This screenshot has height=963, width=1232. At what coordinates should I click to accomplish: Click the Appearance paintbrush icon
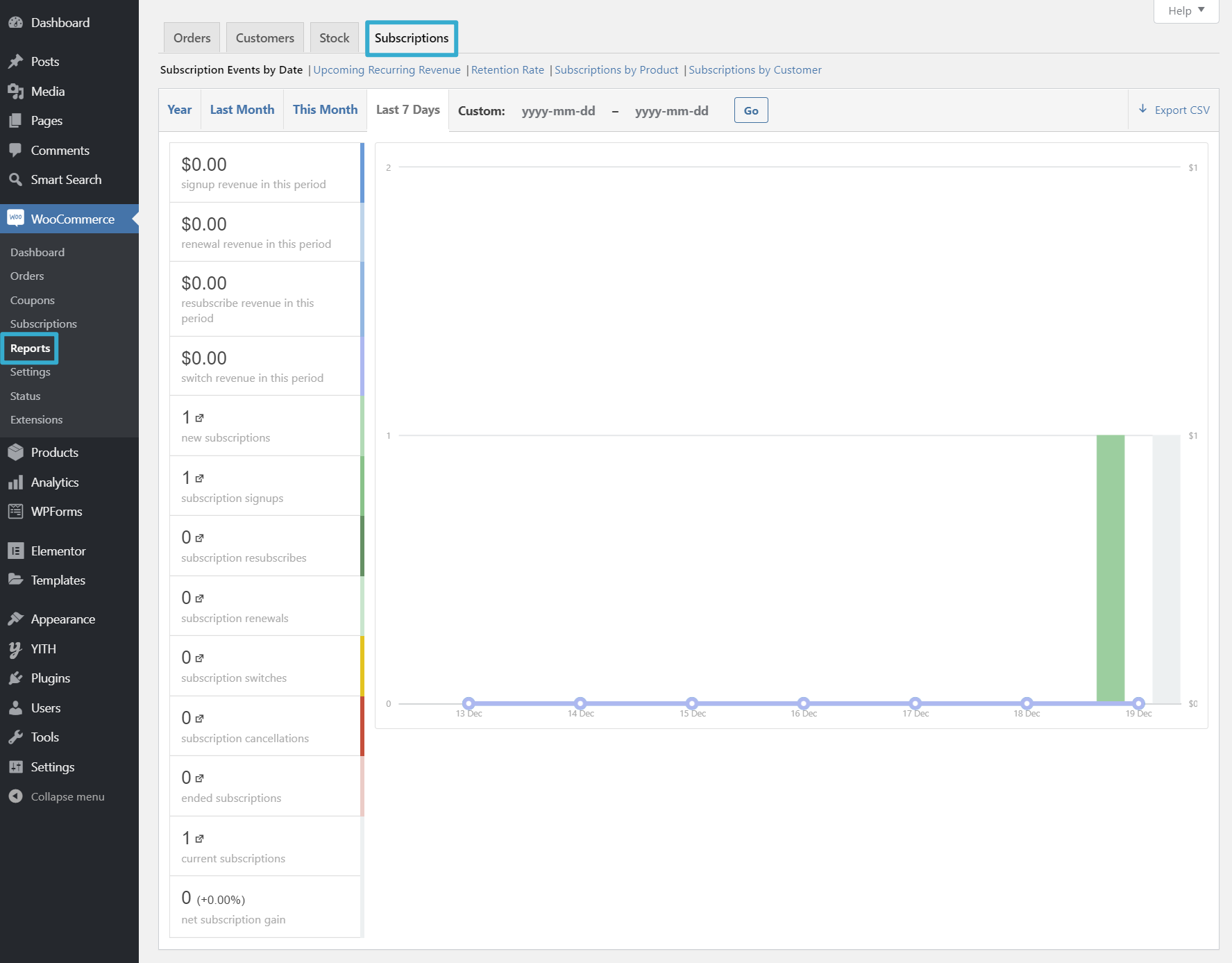tap(15, 619)
